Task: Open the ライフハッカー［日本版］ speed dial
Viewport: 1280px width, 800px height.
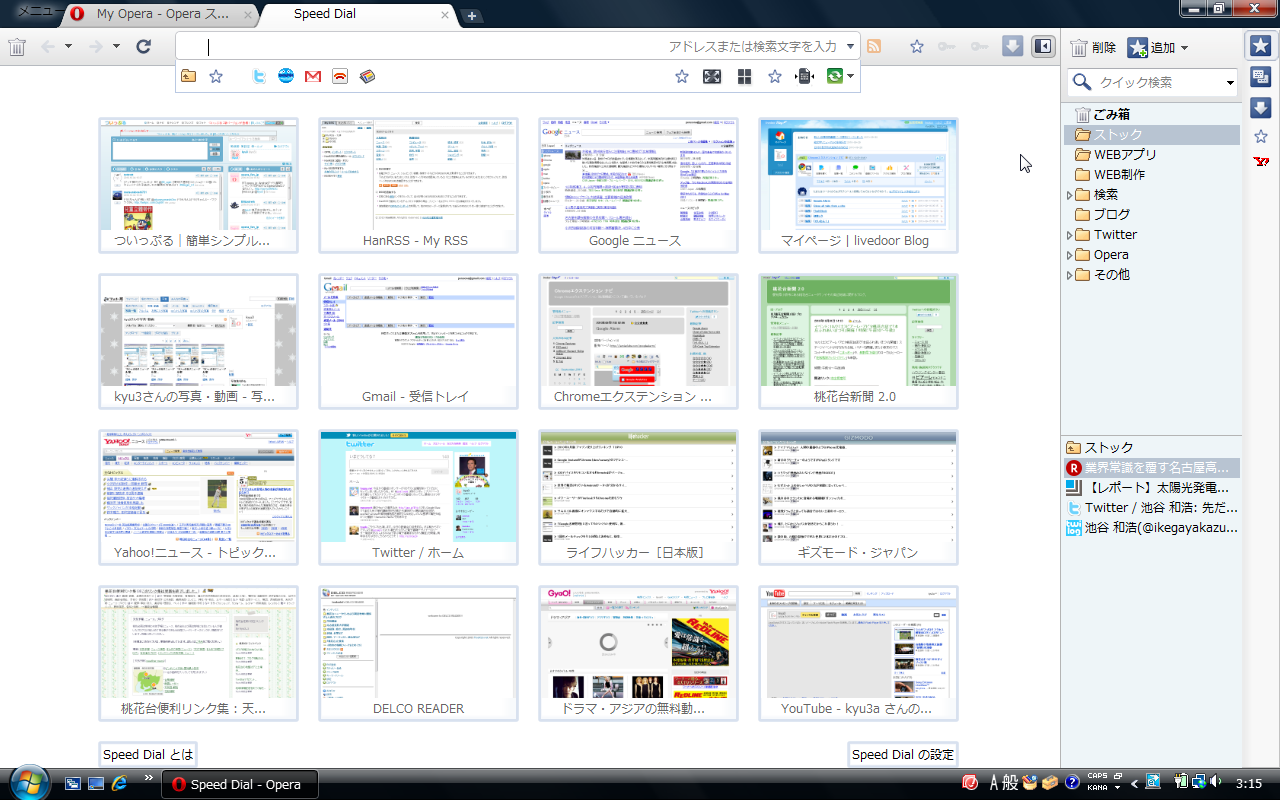Action: (x=638, y=497)
